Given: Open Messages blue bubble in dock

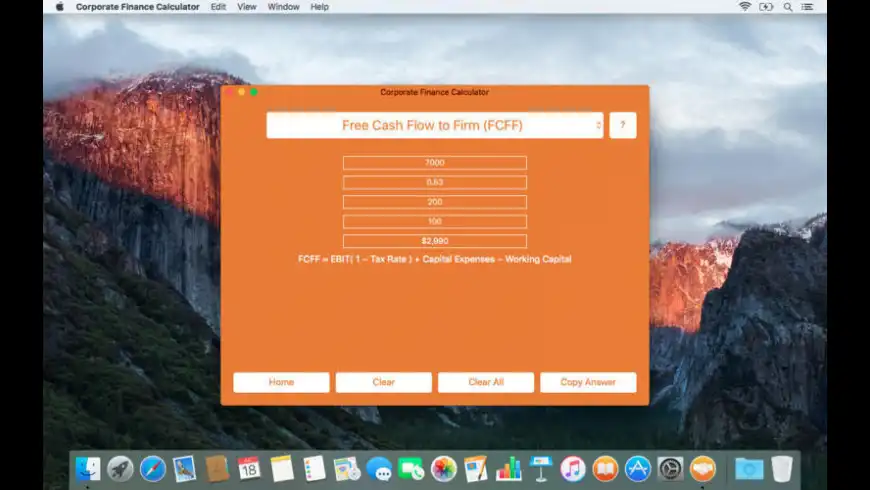Looking at the screenshot, I should (x=379, y=469).
